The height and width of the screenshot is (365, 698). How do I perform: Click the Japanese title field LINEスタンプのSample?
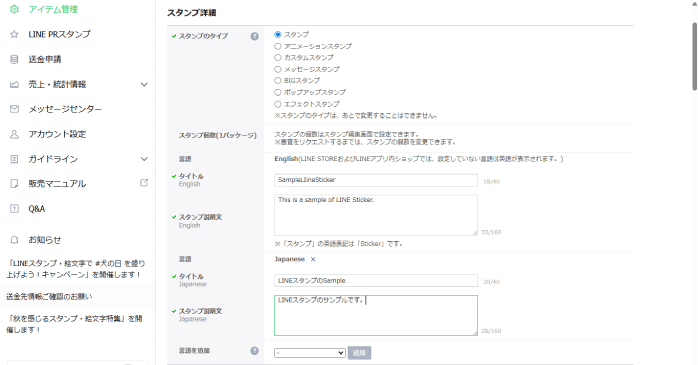click(x=376, y=280)
